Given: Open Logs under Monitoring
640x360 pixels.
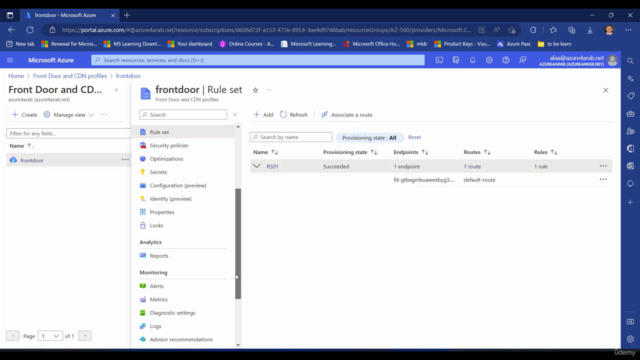Looking at the screenshot, I should coord(155,326).
